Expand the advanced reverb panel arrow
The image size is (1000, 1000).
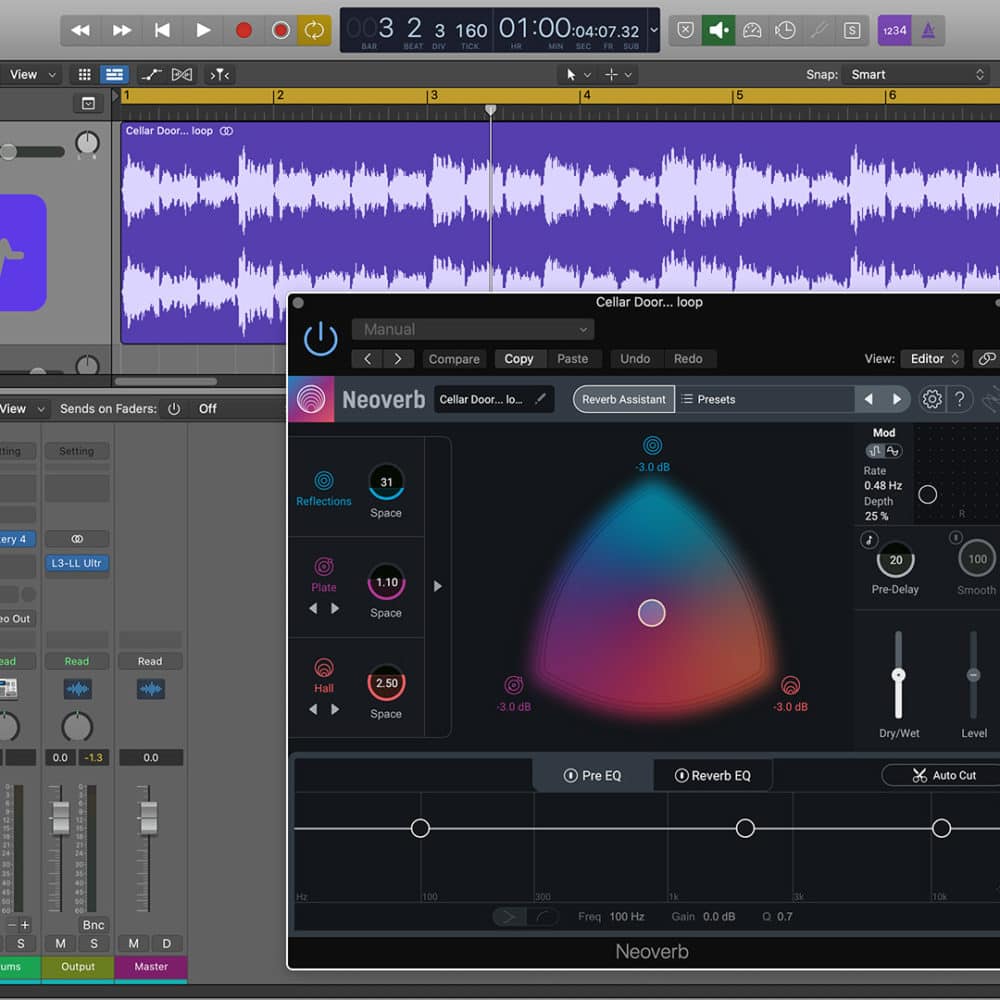(x=438, y=585)
